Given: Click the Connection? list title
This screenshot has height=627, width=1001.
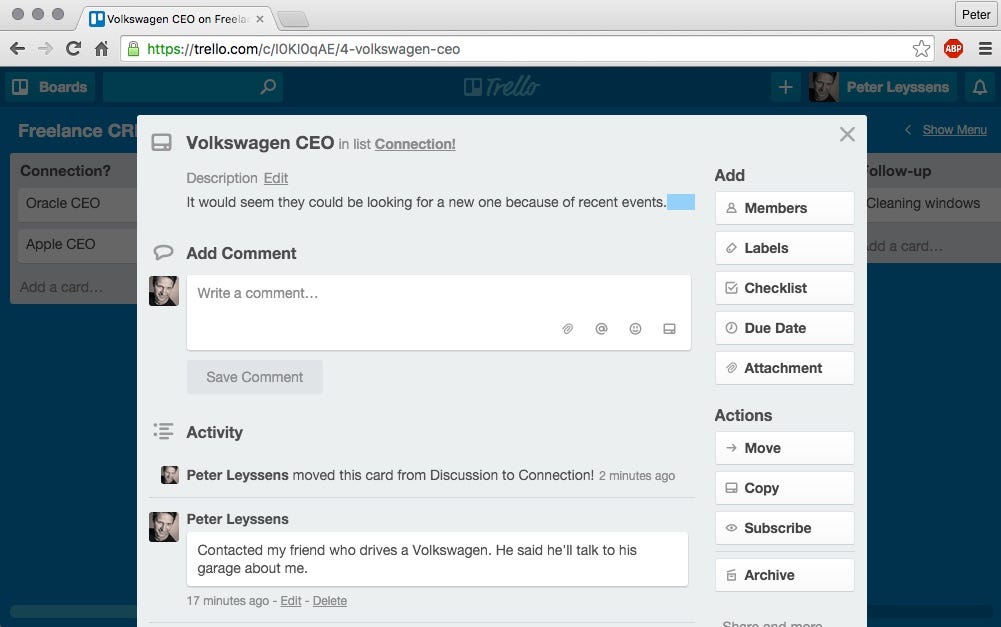Looking at the screenshot, I should click(x=65, y=171).
